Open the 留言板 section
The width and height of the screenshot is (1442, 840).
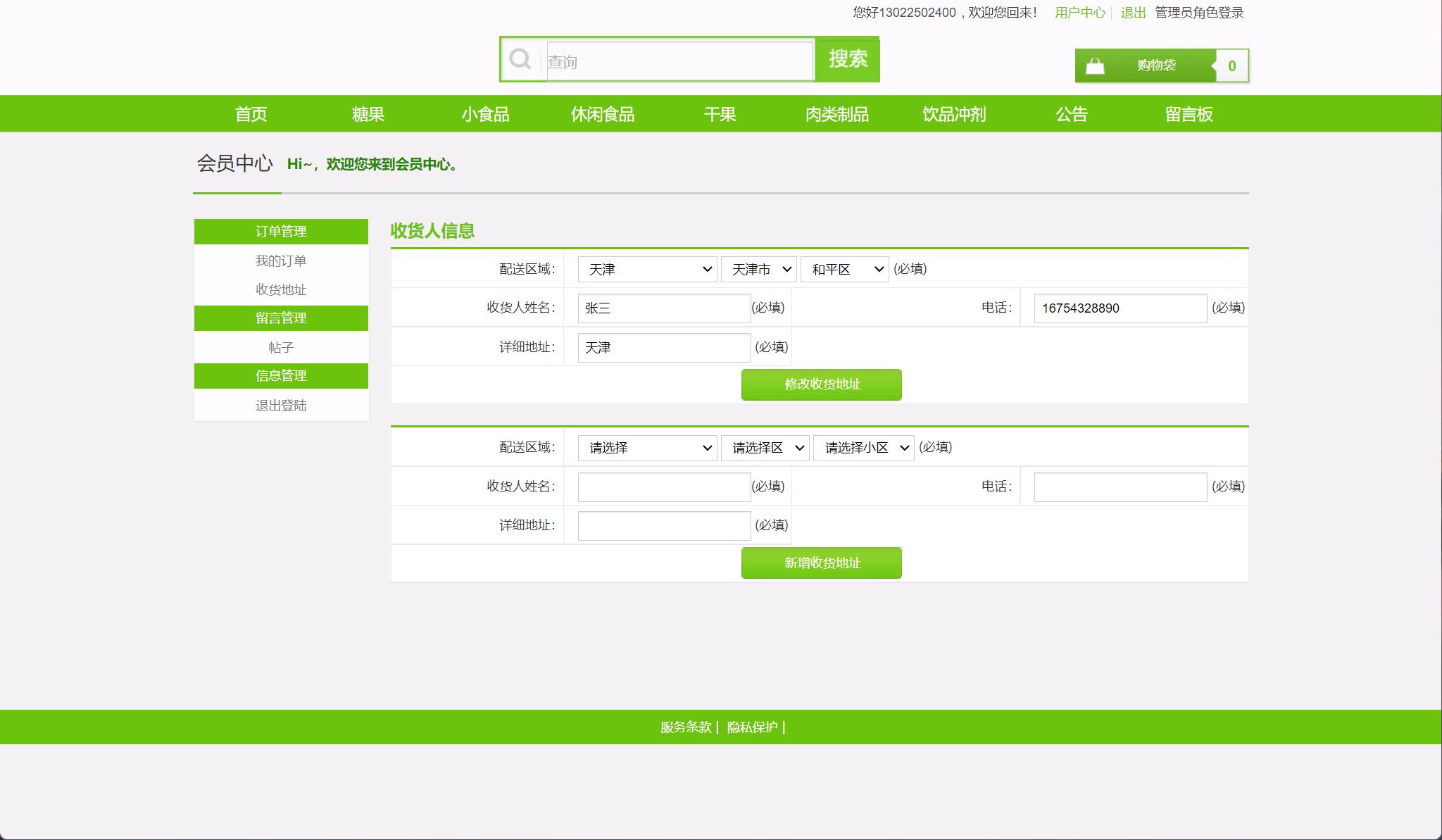1189,113
